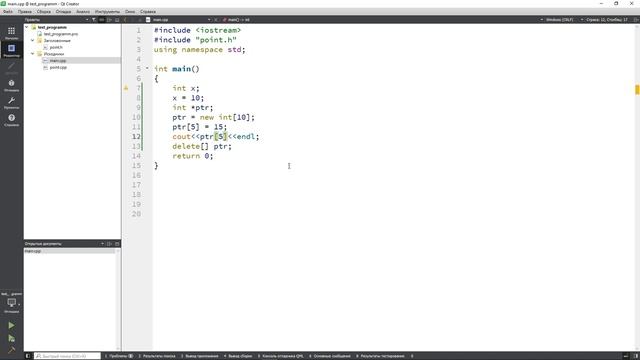The image size is (640, 360).
Task: Open the Основные сообщения pane
Action: pos(330,356)
